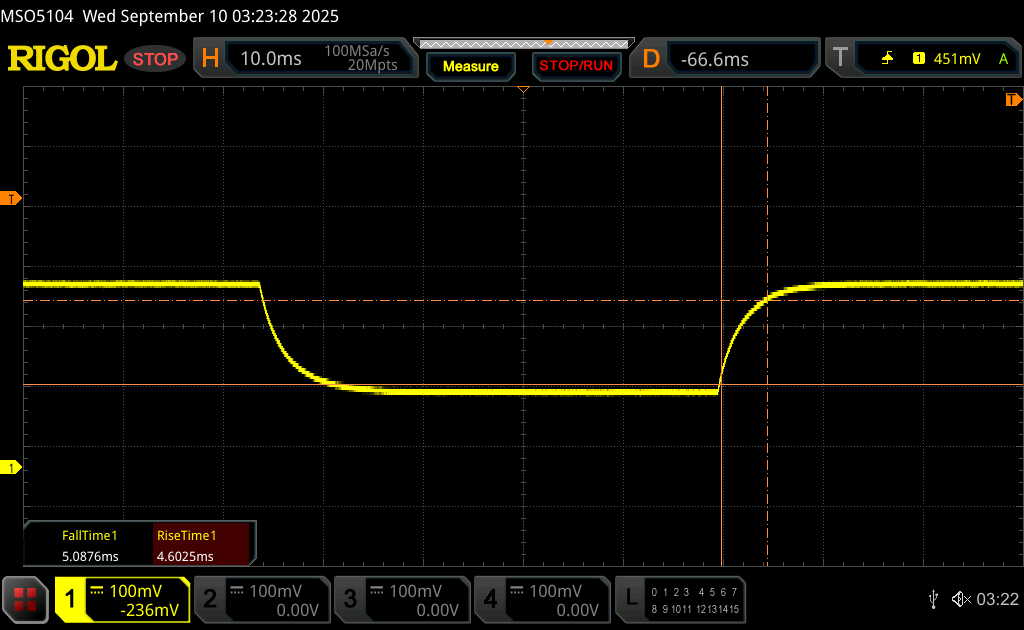
Task: Turn on channel 4 from the bottom bar
Action: tap(540, 598)
